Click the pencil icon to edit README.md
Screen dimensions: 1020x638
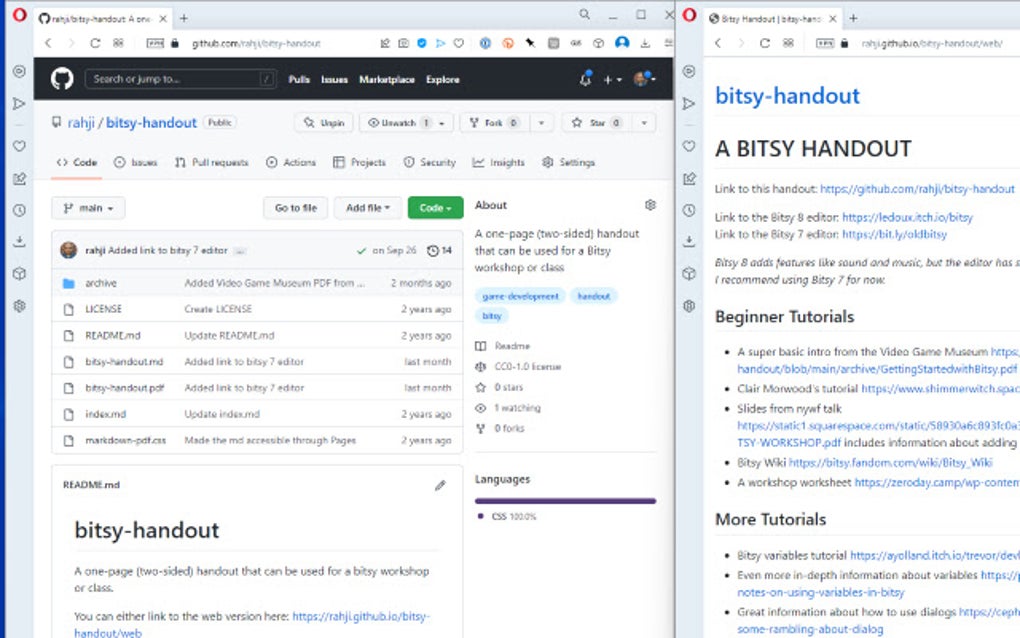pyautogui.click(x=439, y=485)
